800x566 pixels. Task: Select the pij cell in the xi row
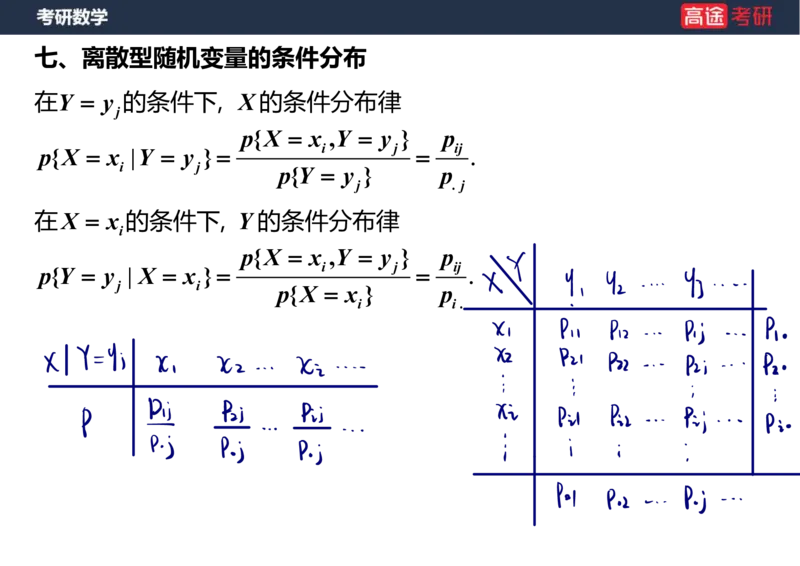pyautogui.click(x=694, y=415)
